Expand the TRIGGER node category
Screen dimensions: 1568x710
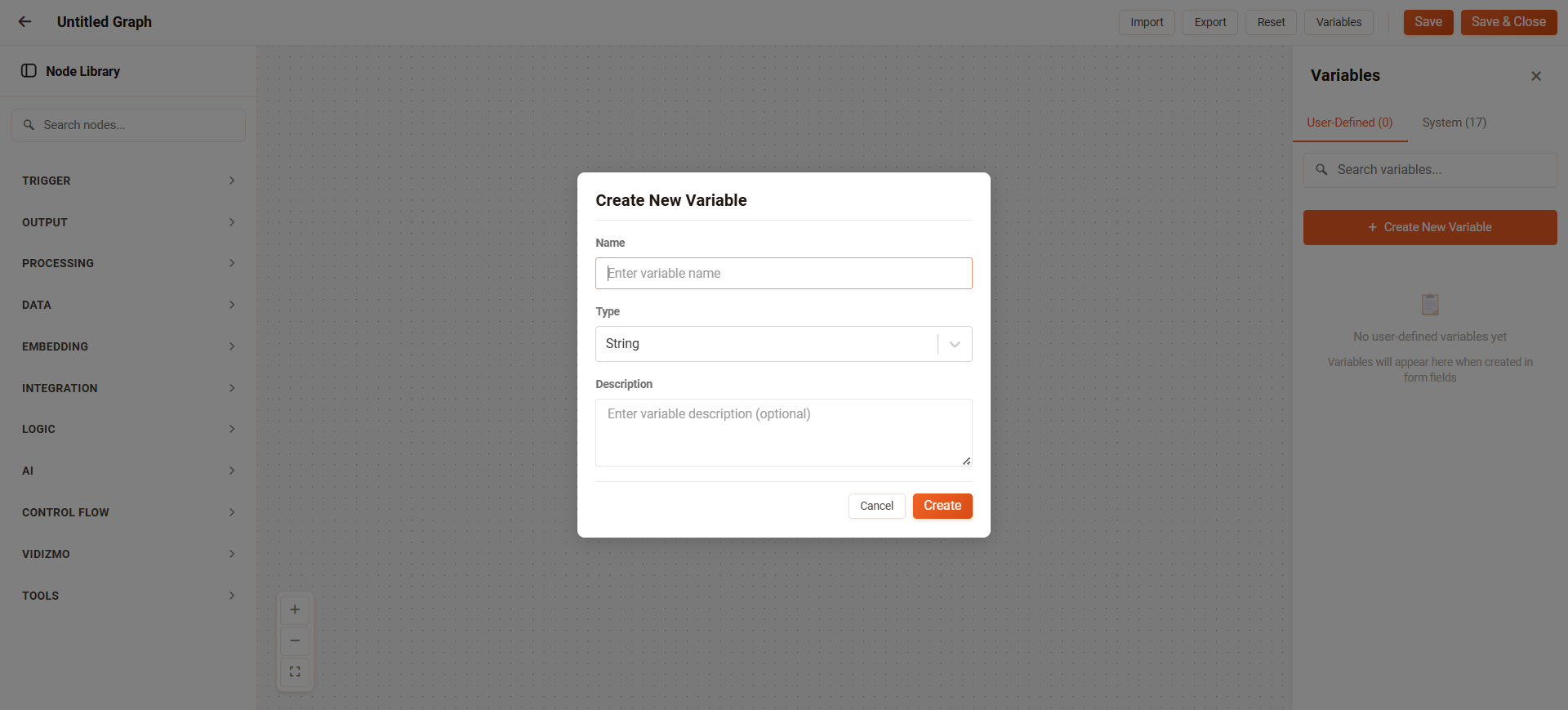[x=128, y=181]
